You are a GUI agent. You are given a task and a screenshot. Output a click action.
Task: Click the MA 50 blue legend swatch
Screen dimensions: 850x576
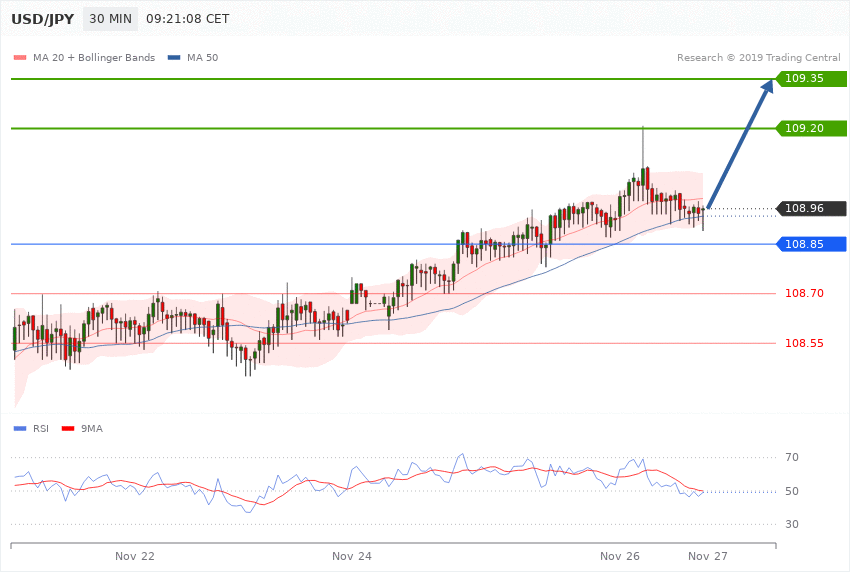174,57
